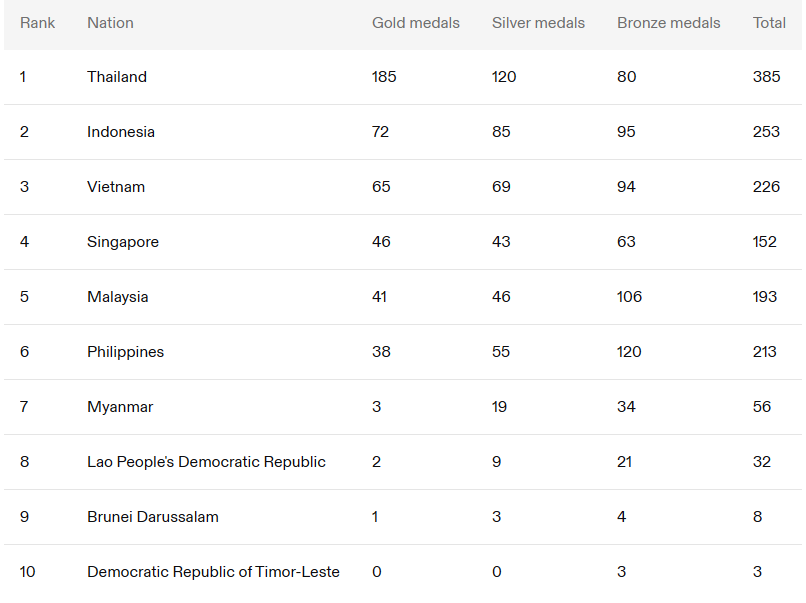Select Democratic Republic of Timor-Leste
This screenshot has height=603, width=806.
(x=213, y=572)
